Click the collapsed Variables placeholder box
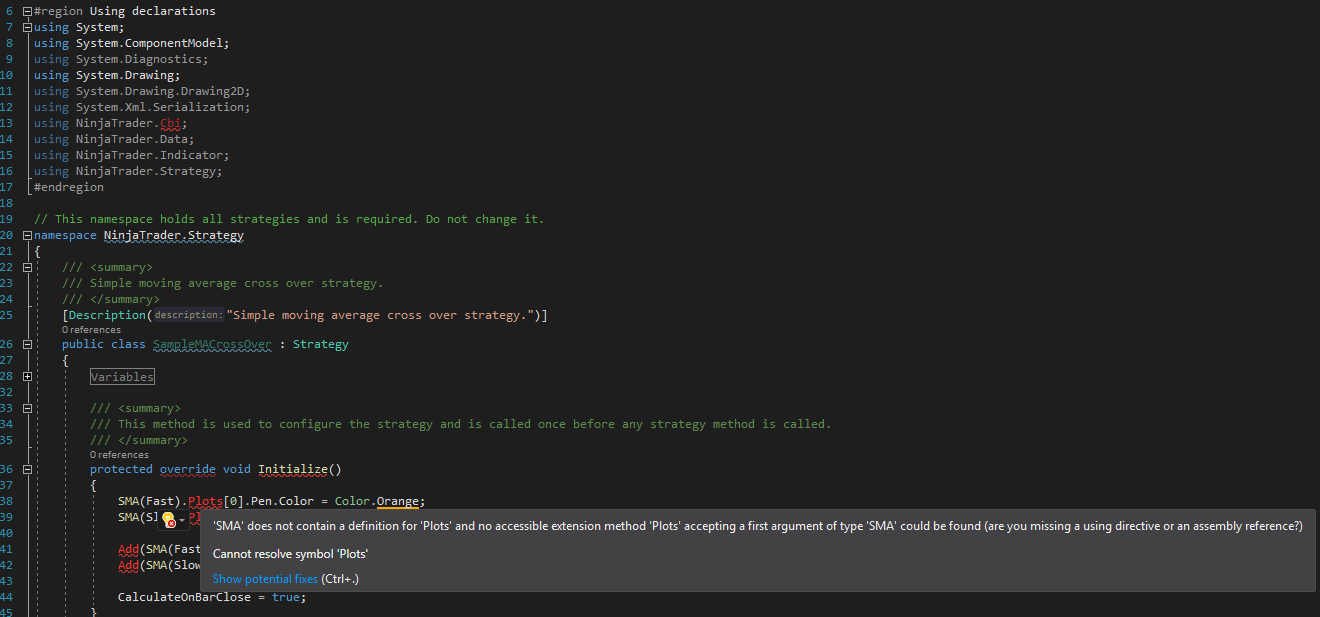Viewport: 1320px width, 617px height. (122, 377)
